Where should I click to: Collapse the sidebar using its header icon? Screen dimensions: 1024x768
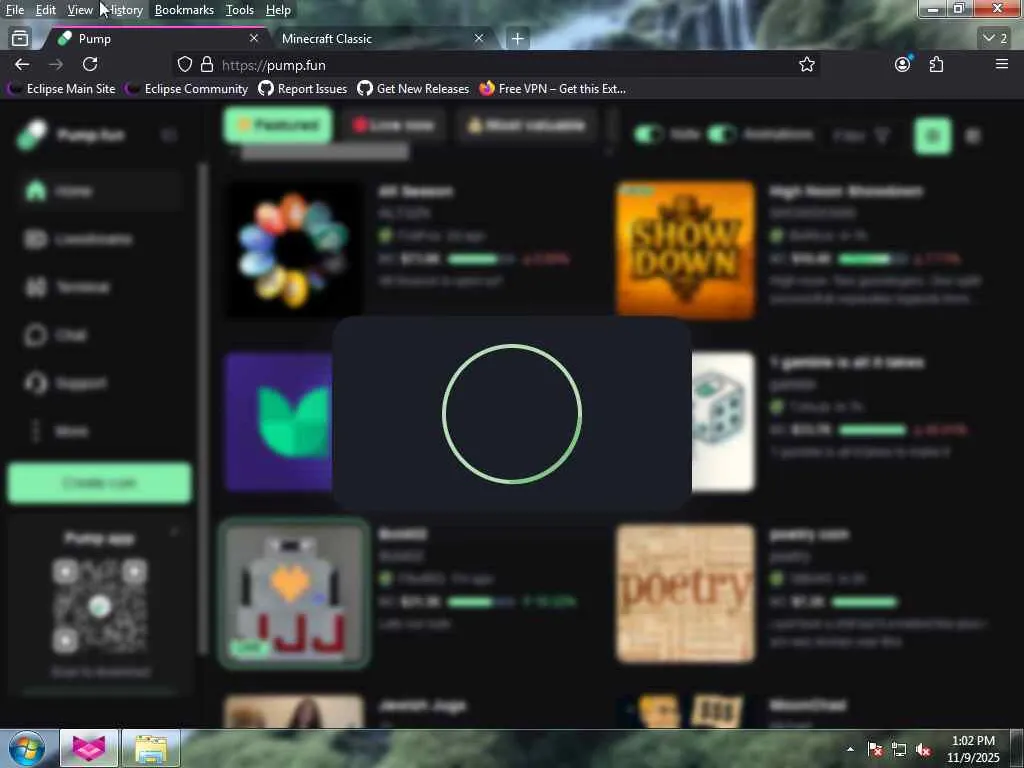pyautogui.click(x=169, y=135)
